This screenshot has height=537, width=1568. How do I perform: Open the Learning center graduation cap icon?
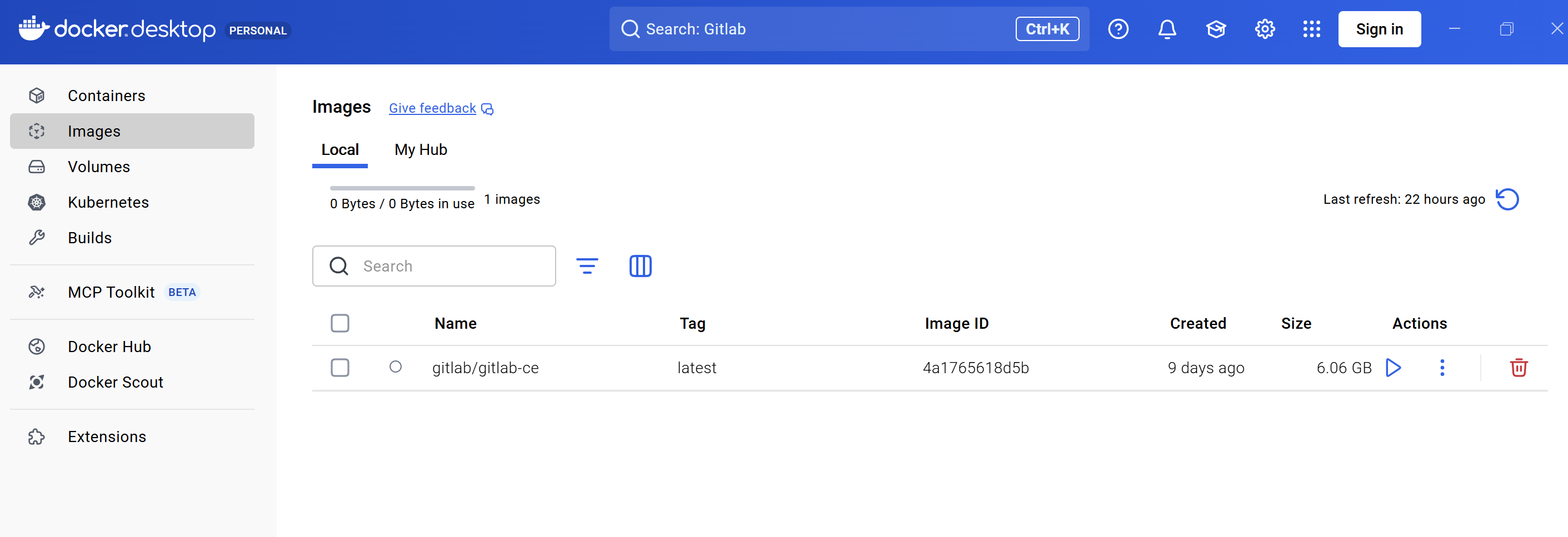tap(1216, 29)
